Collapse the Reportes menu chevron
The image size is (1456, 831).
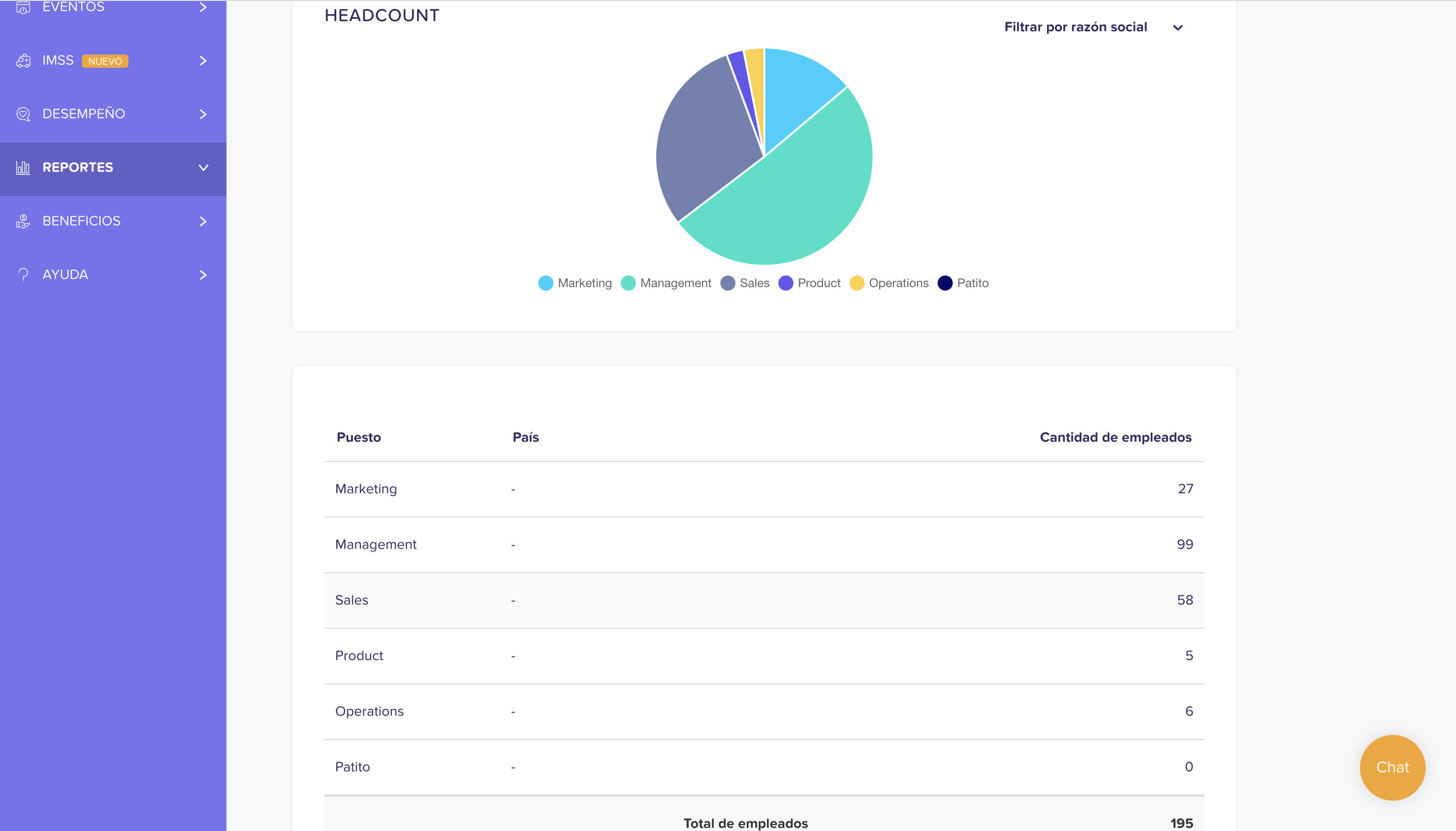(203, 168)
